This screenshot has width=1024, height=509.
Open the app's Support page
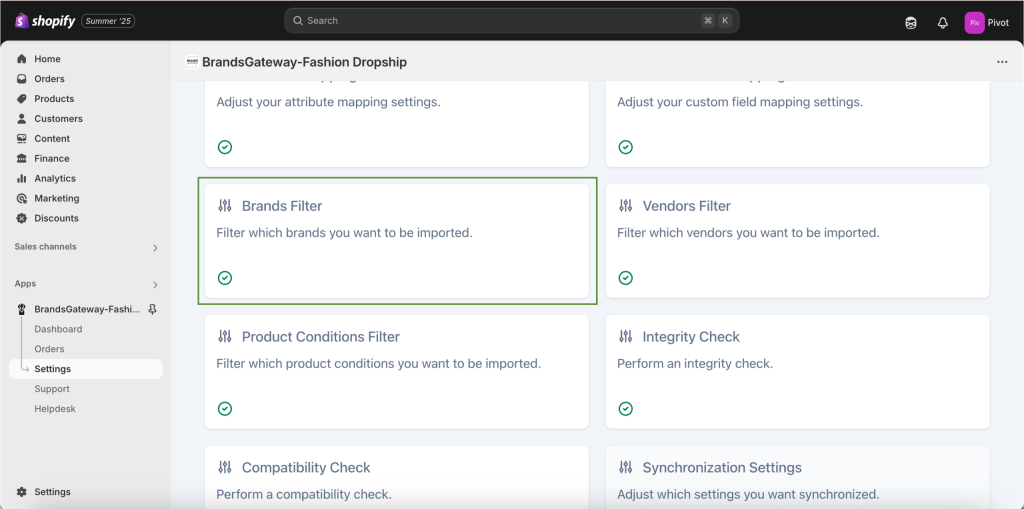pyautogui.click(x=52, y=389)
